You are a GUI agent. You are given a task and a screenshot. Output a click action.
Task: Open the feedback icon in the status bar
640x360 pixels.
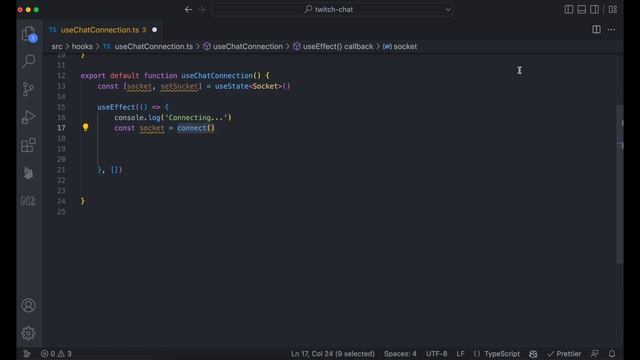click(x=595, y=354)
